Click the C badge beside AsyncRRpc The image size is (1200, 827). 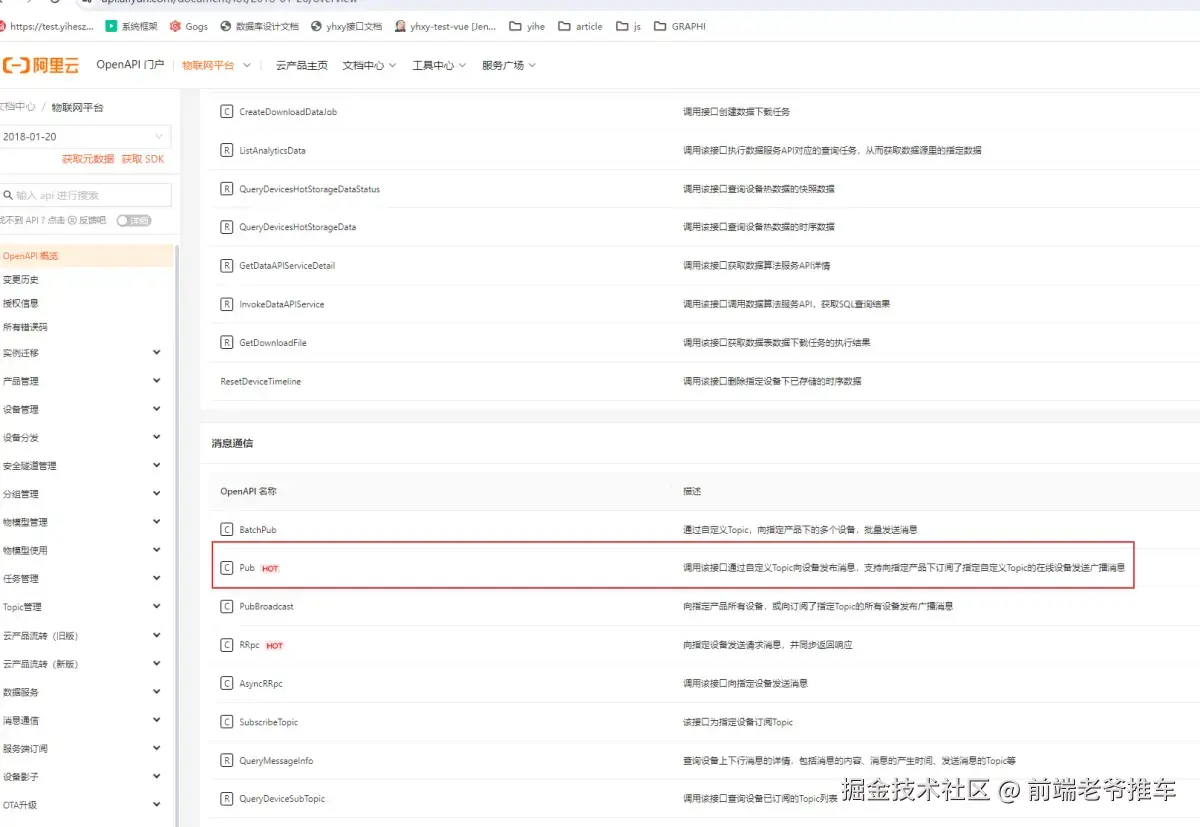coord(227,684)
